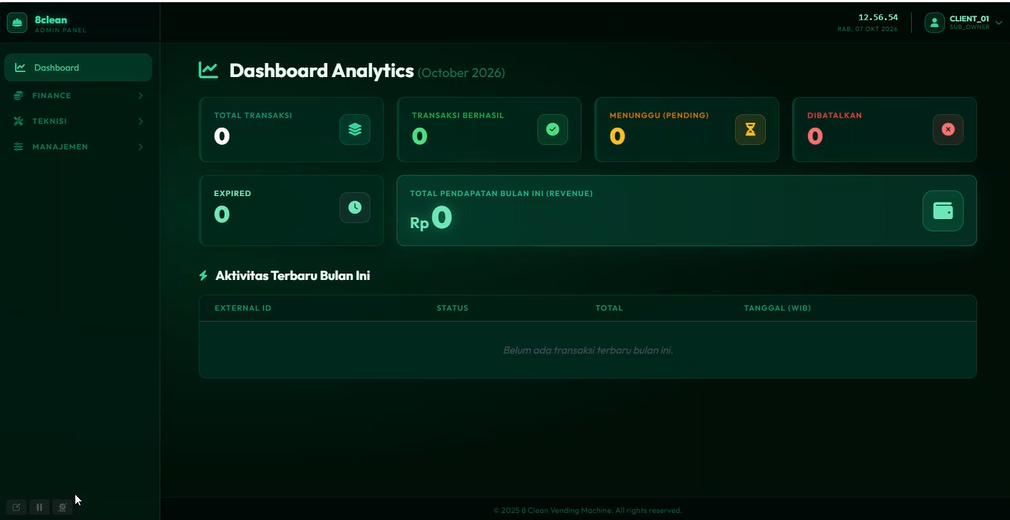Image resolution: width=1010 pixels, height=520 pixels.
Task: Click the Status column header
Action: 452,308
